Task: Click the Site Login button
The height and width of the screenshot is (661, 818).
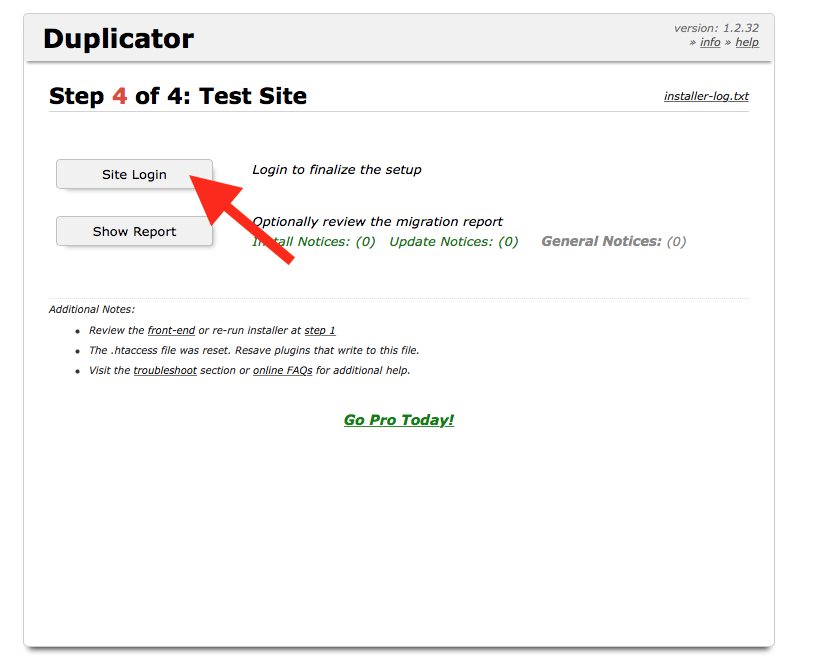Action: (134, 174)
